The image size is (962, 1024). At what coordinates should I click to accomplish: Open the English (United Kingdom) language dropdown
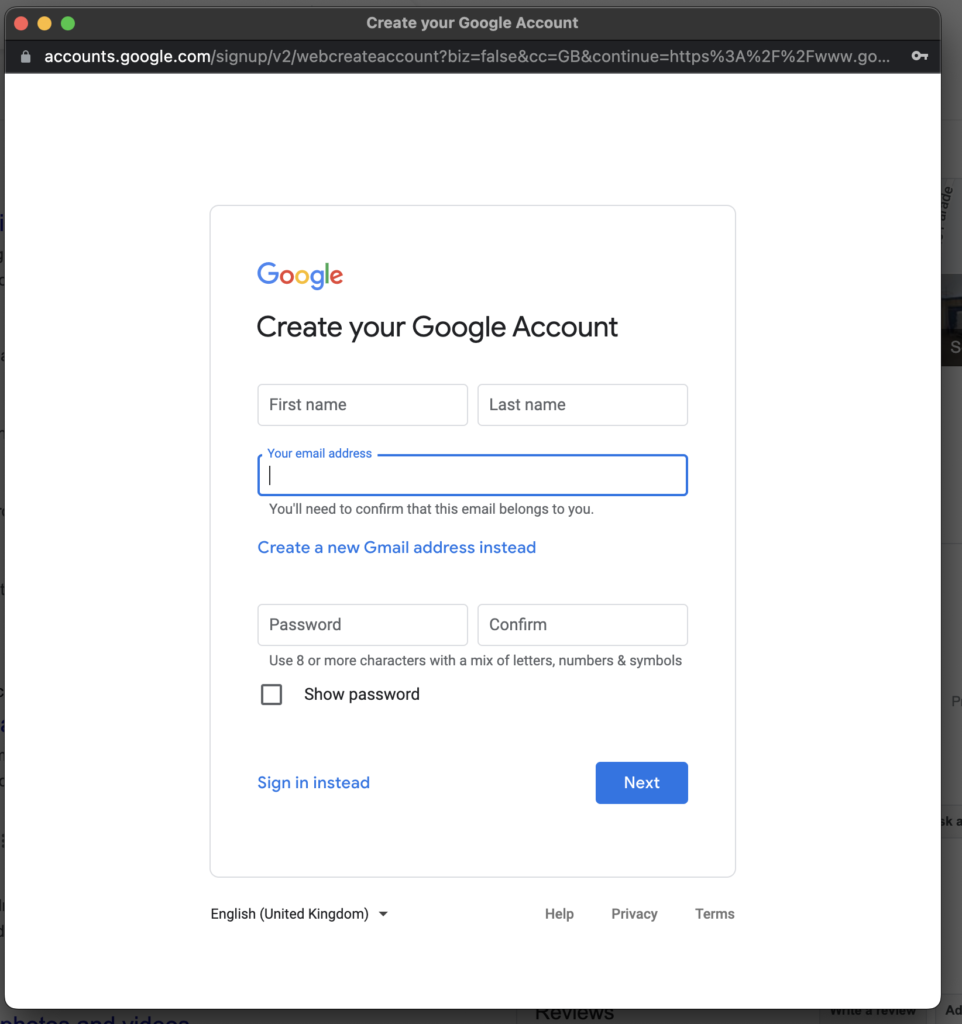point(299,914)
